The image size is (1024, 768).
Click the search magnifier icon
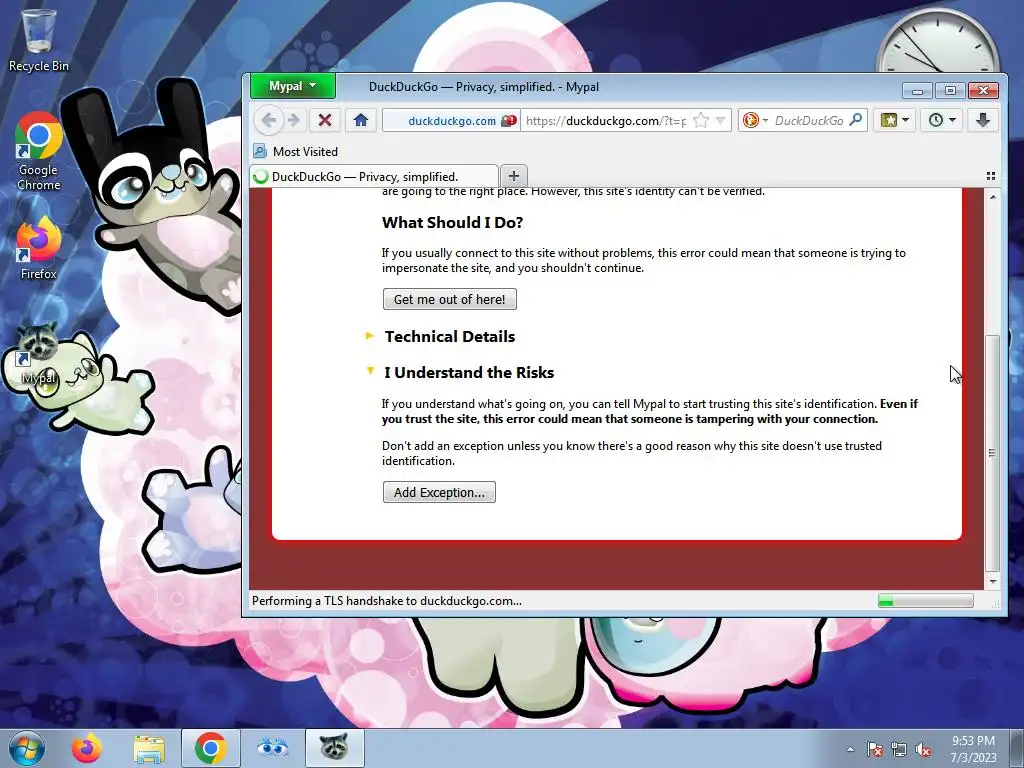pos(855,120)
